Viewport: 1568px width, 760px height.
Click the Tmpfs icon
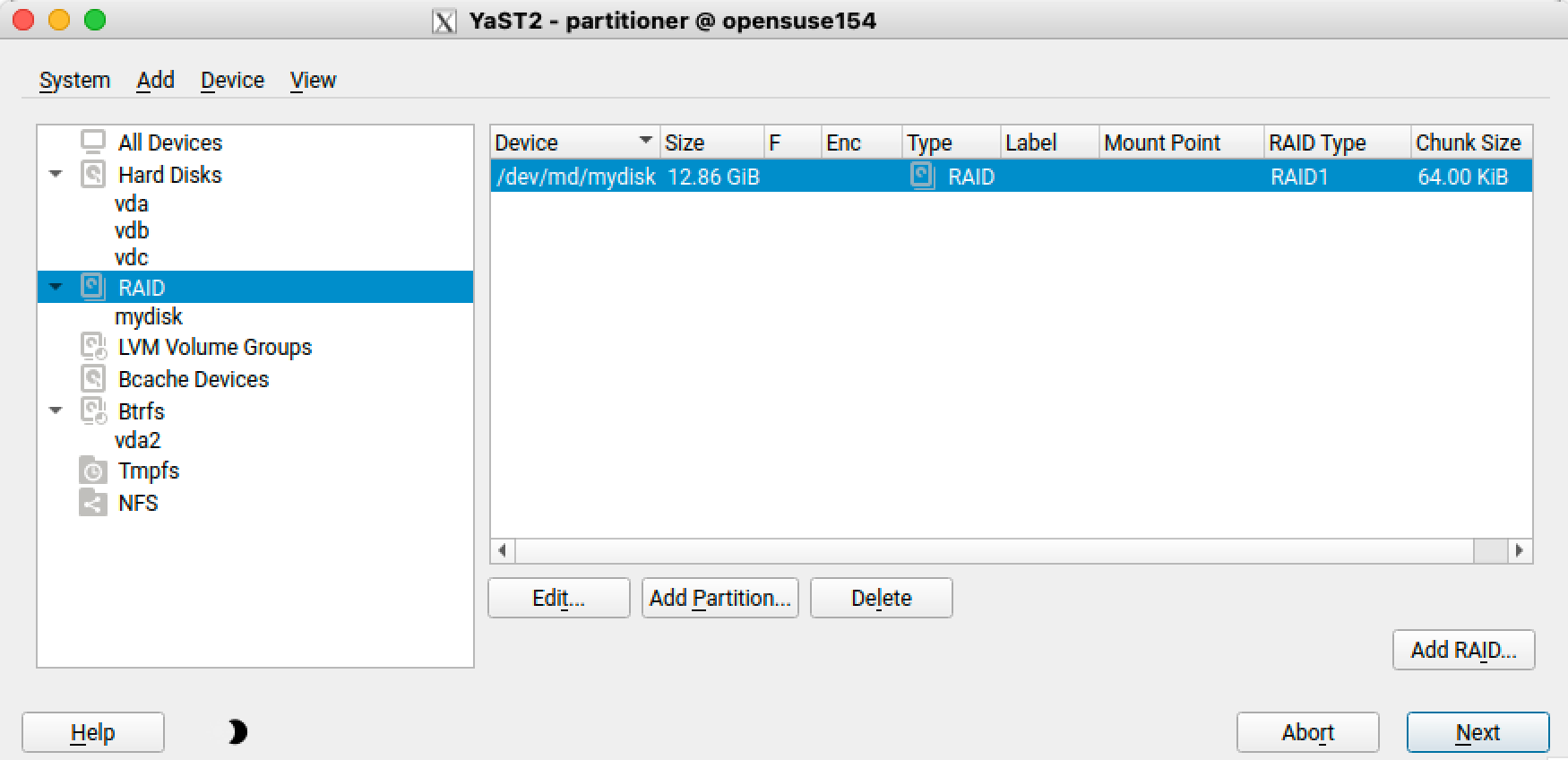[x=93, y=471]
